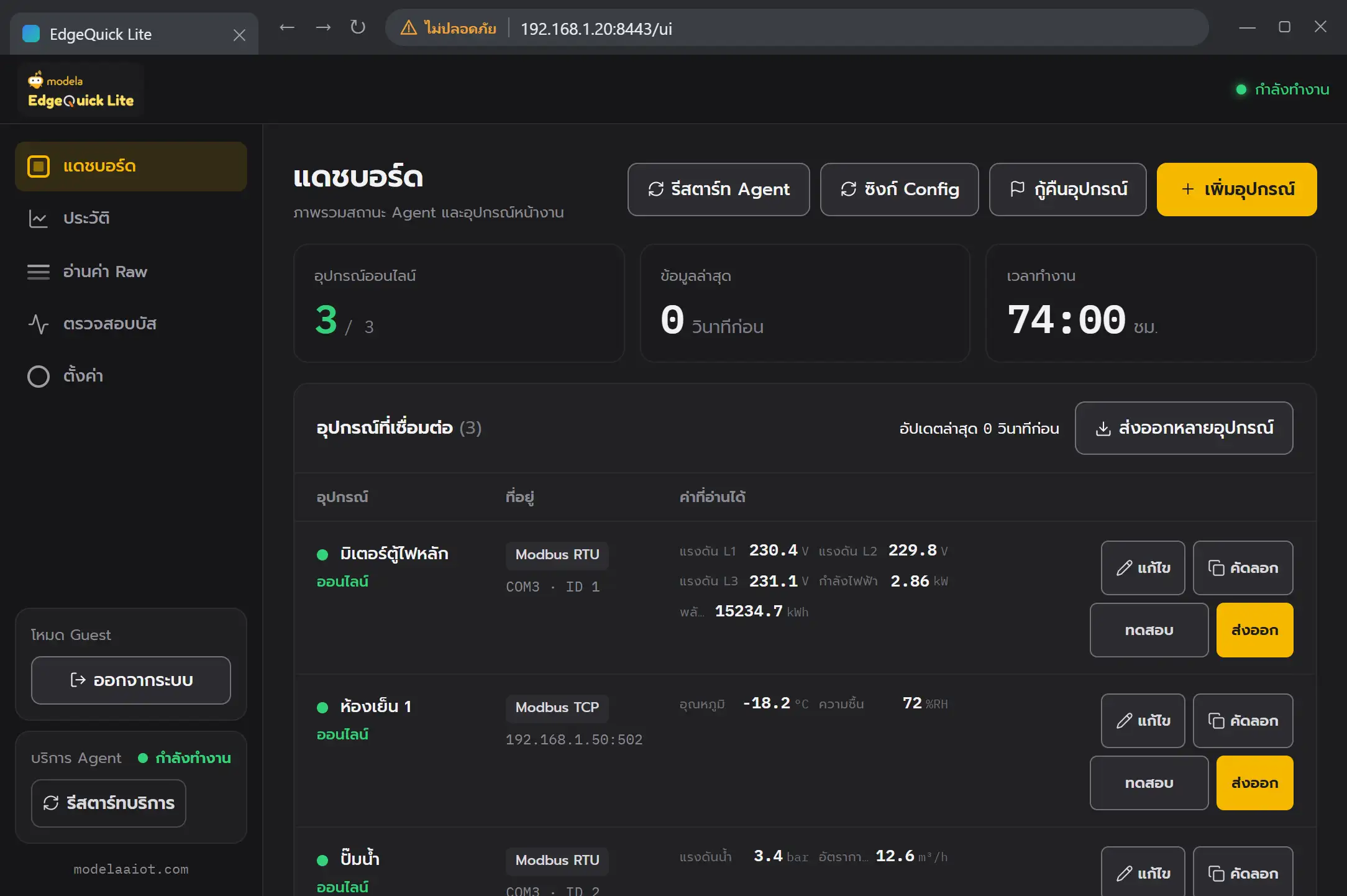Click the ค่าที่อ่านได้ column header
Screen dimensions: 1347x896
[x=712, y=497]
